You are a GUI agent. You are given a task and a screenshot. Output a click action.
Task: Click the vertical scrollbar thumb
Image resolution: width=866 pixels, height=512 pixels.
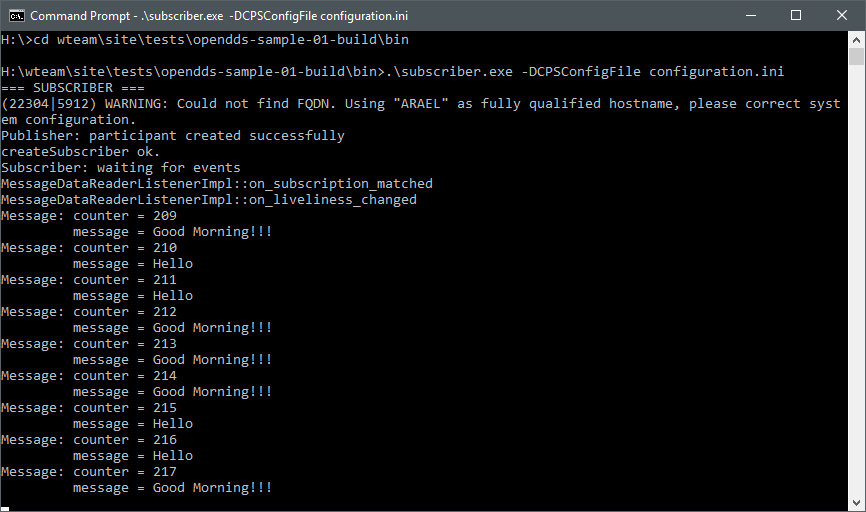(x=856, y=57)
